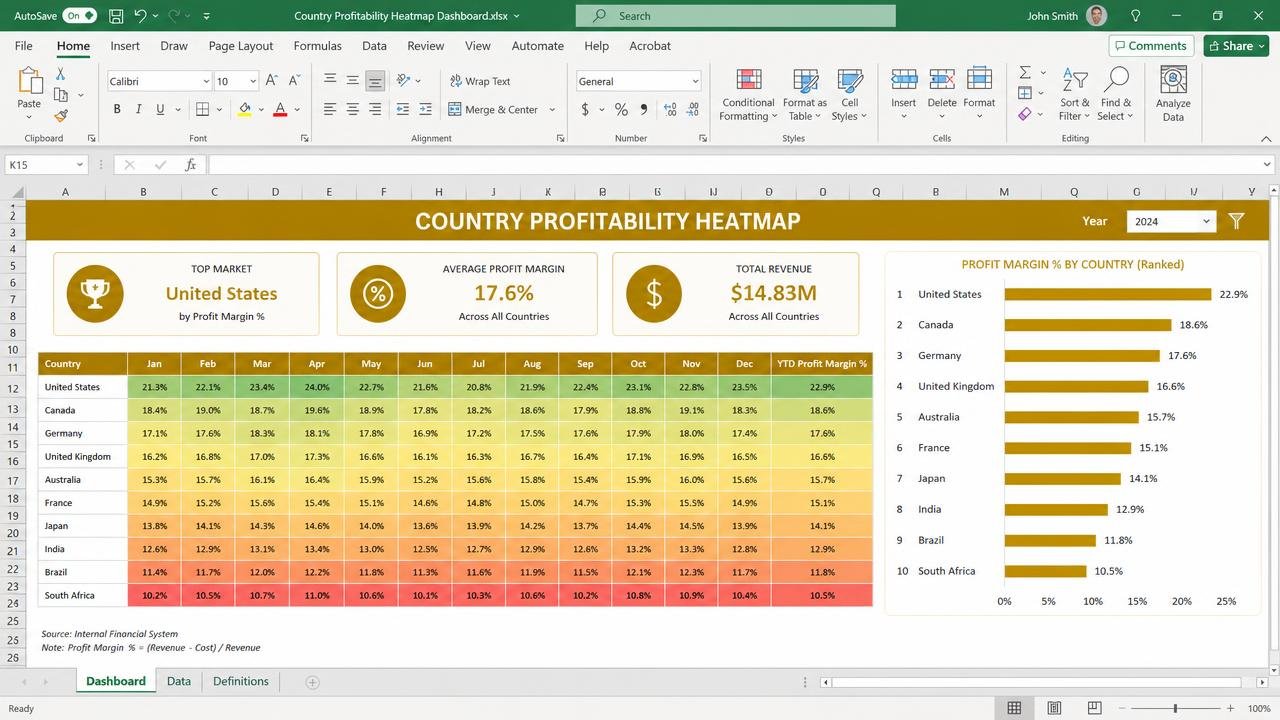Click the Undo arrow icon
Viewport: 1280px width, 720px height.
click(x=141, y=16)
